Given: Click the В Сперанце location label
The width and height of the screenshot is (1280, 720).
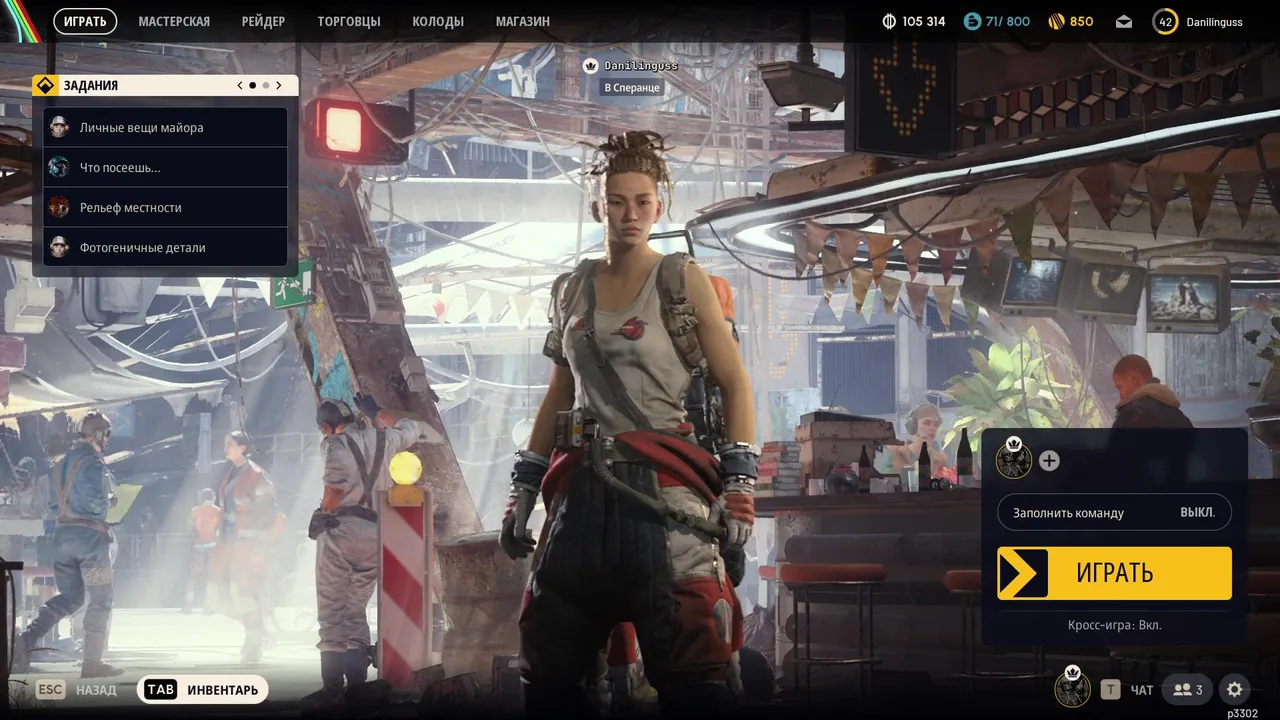Looking at the screenshot, I should point(632,87).
